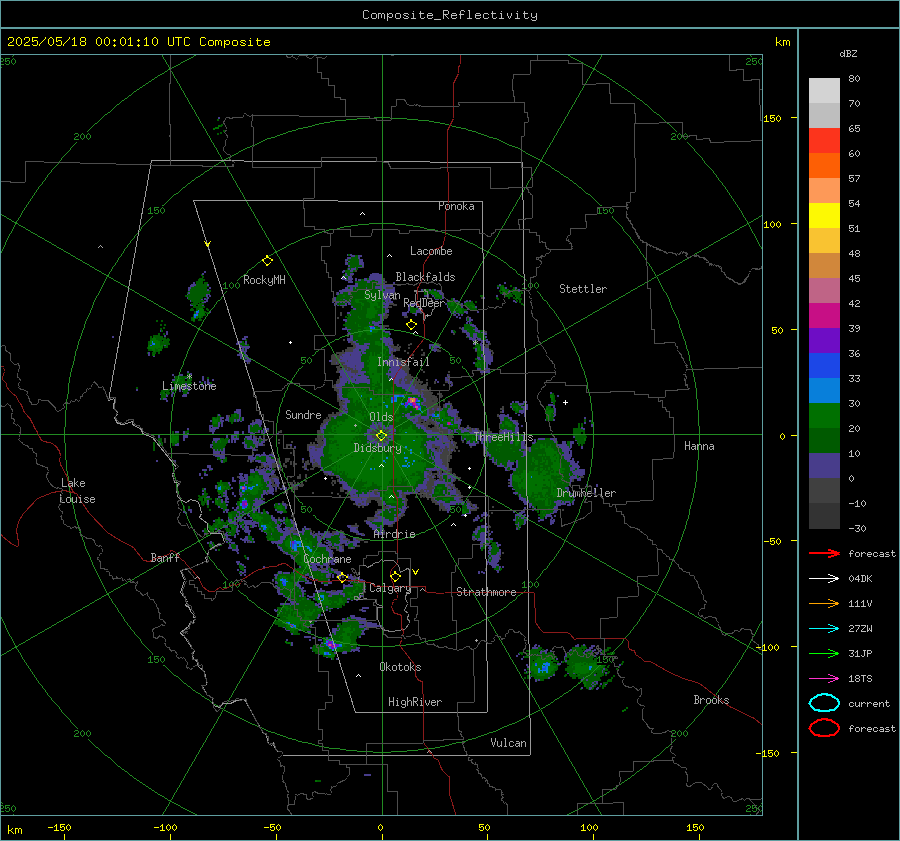Image resolution: width=900 pixels, height=841 pixels.
Task: Select the Cochrane label
Action: tap(327, 559)
